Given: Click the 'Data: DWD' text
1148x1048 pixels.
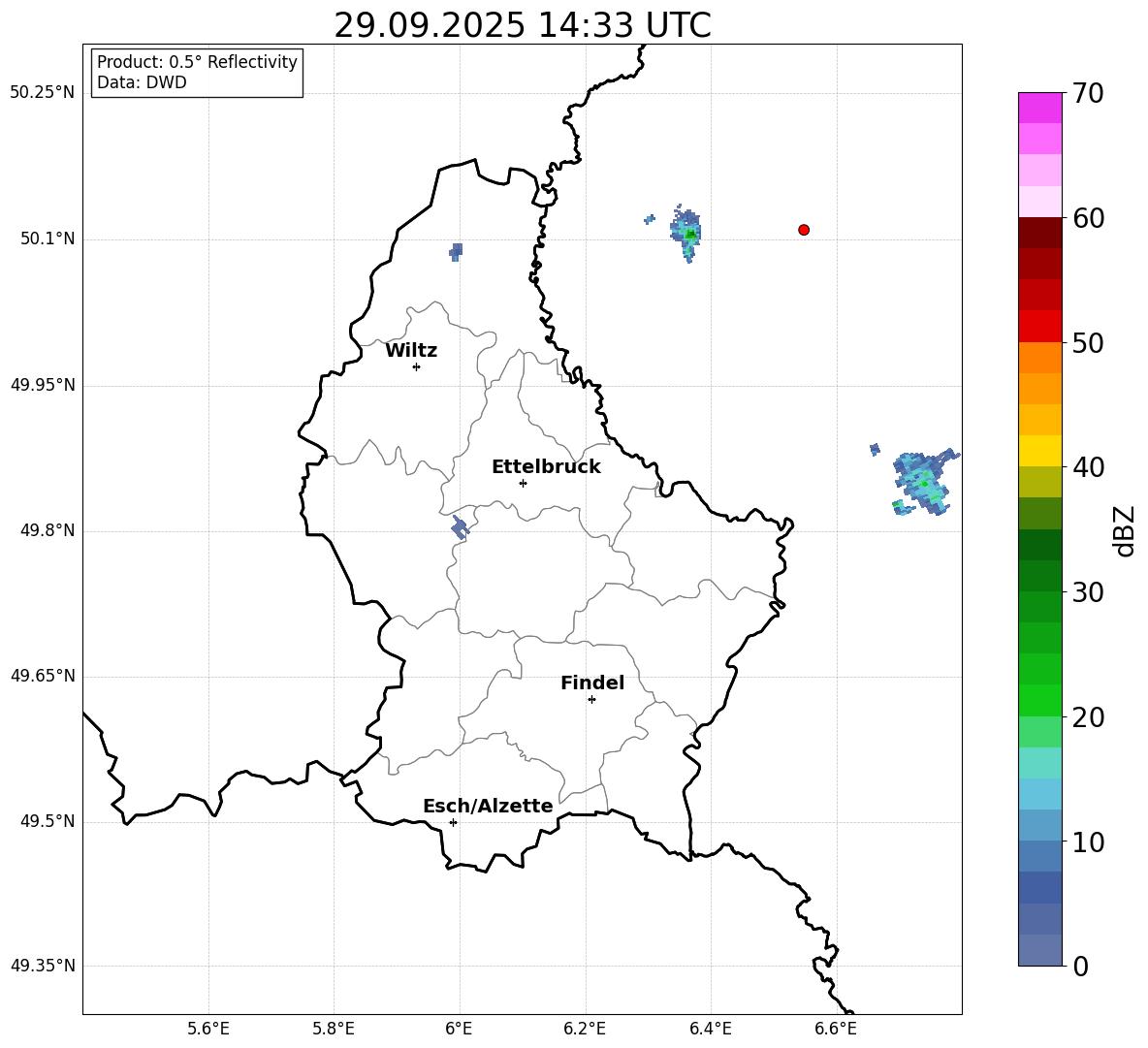Looking at the screenshot, I should pyautogui.click(x=142, y=82).
